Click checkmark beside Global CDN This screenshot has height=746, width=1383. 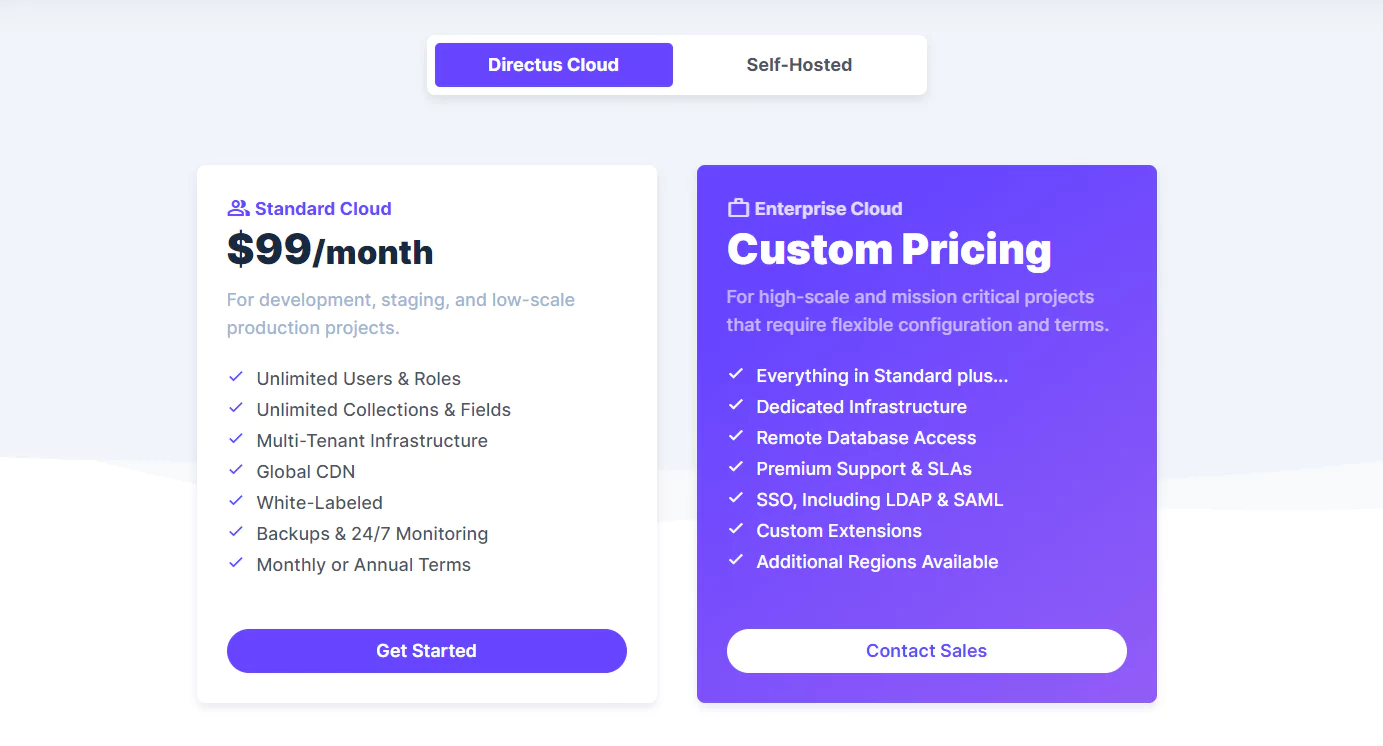[236, 470]
